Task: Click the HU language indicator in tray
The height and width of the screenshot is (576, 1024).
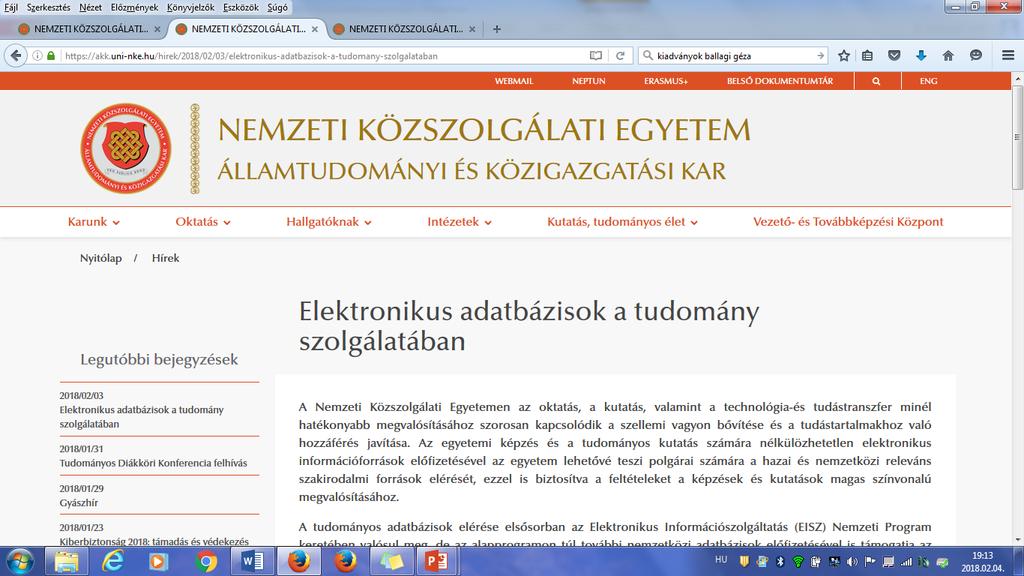Action: point(721,560)
